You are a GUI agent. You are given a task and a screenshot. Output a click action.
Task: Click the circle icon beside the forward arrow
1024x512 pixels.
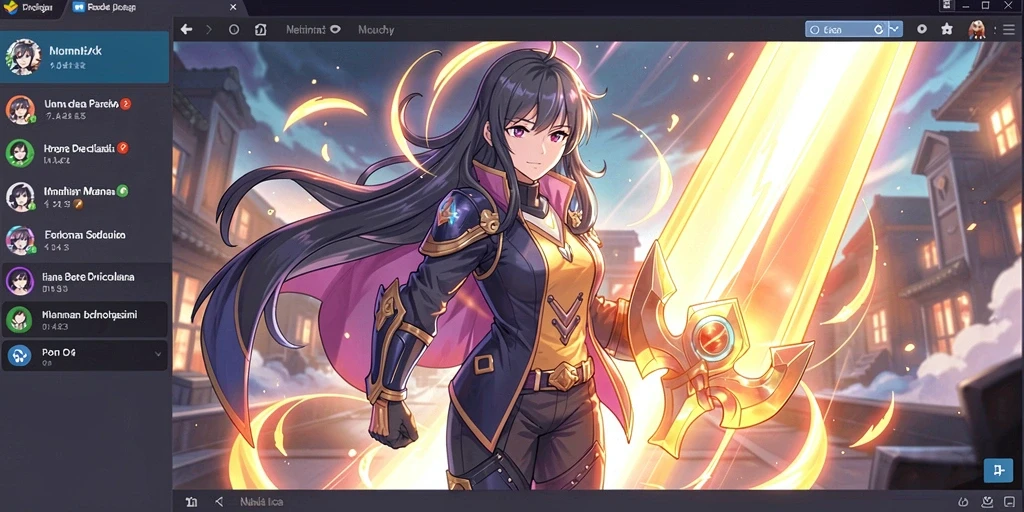tap(234, 29)
